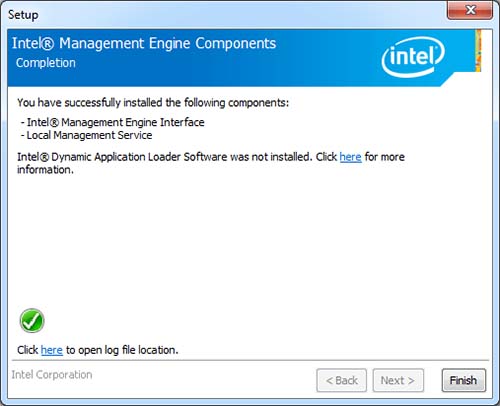The width and height of the screenshot is (500, 406).
Task: Go back with the Back button
Action: tap(341, 380)
